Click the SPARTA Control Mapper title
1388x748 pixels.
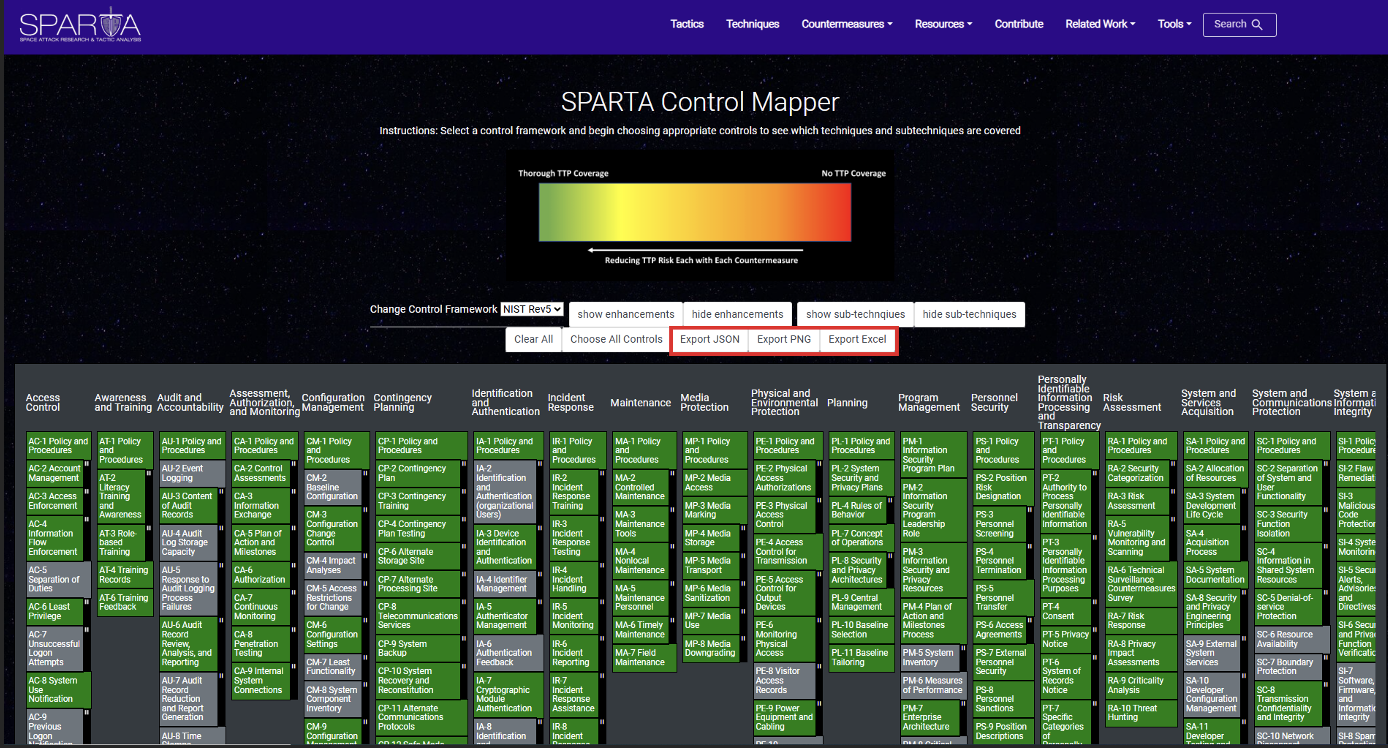point(700,102)
